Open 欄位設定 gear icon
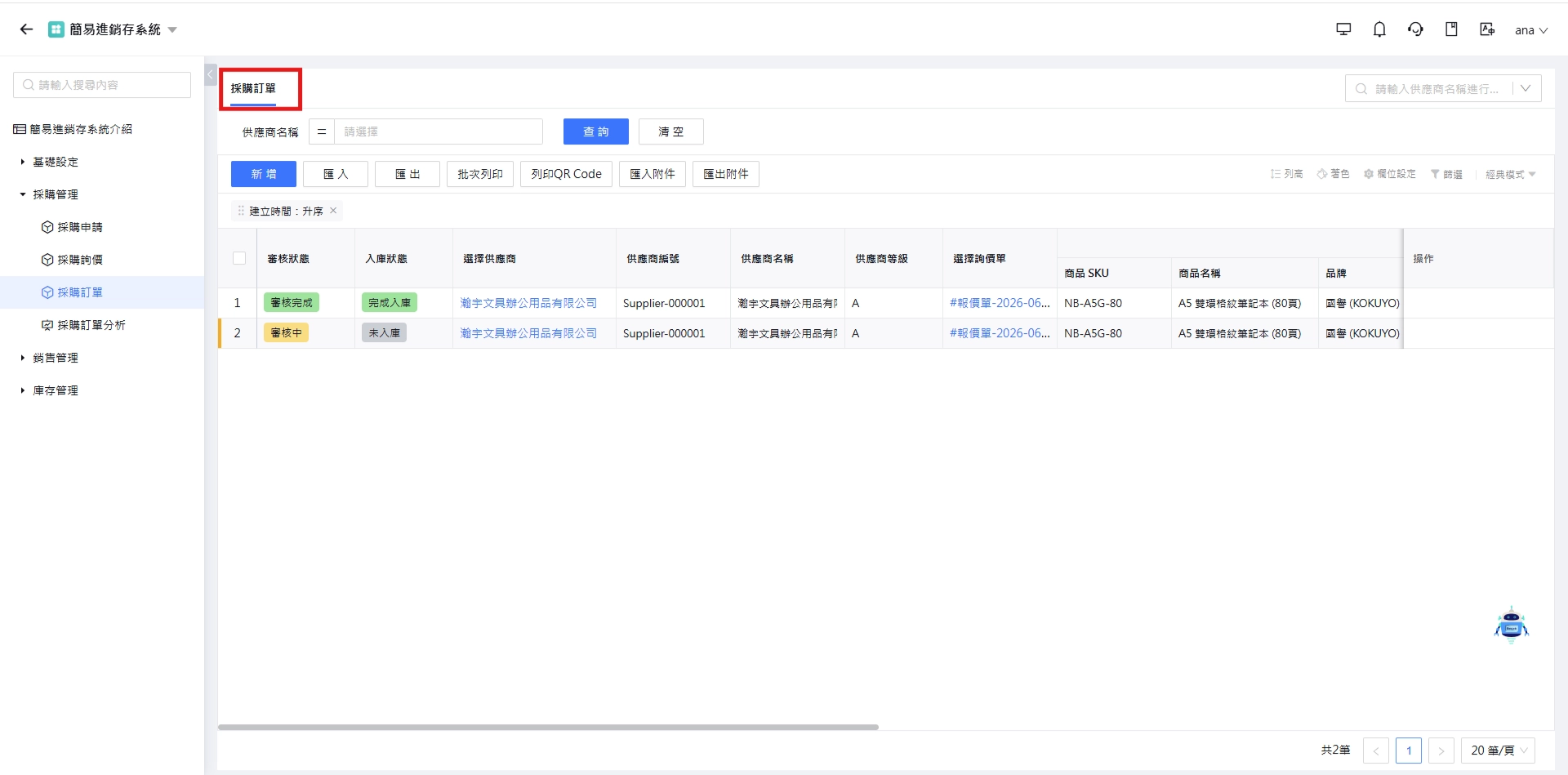1568x775 pixels. tap(1369, 174)
